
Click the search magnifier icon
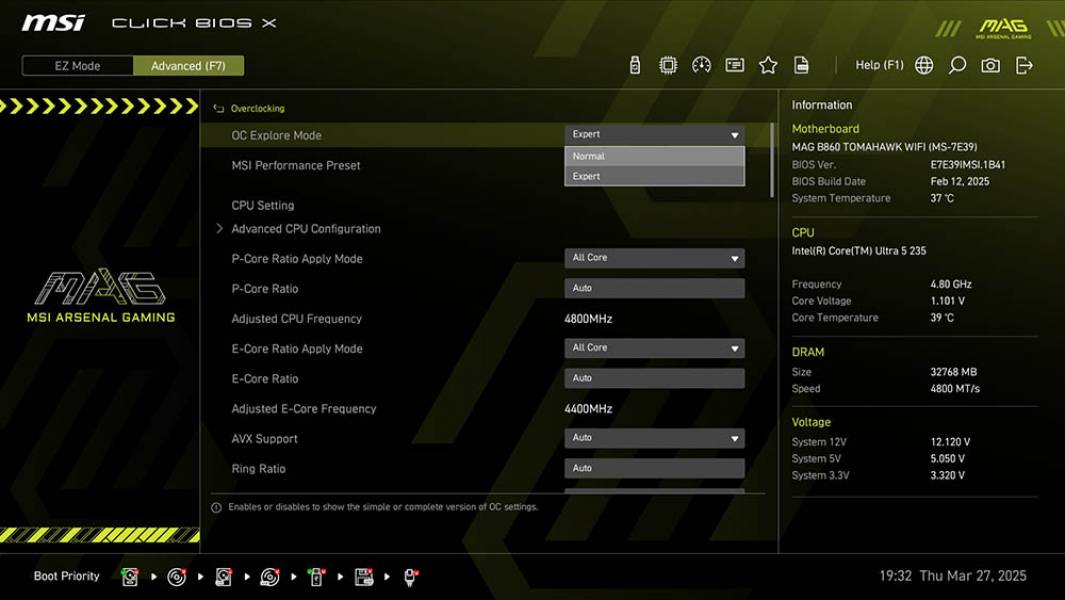pyautogui.click(x=956, y=65)
